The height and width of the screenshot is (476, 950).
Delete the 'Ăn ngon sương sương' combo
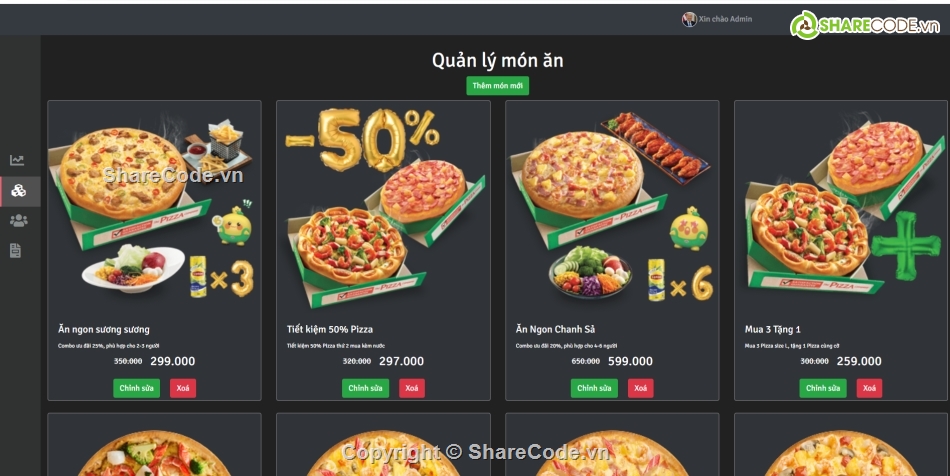click(x=183, y=388)
